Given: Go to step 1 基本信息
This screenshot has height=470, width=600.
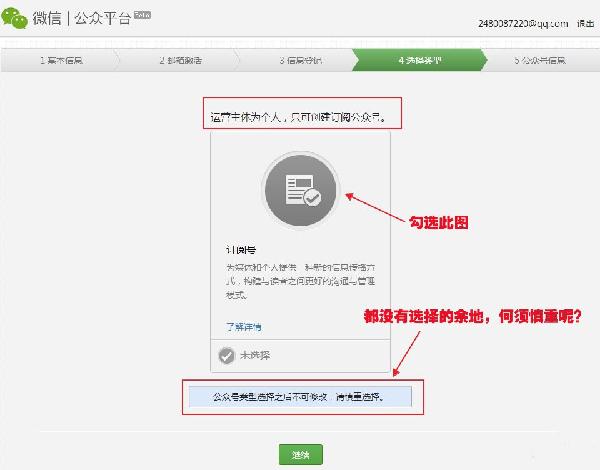Looking at the screenshot, I should pos(60,60).
